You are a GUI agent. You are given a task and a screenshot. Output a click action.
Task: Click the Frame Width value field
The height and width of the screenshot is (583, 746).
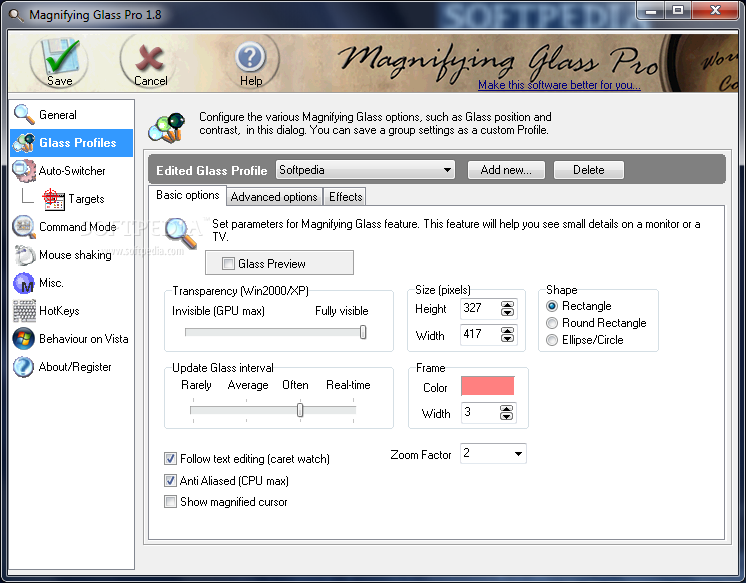click(x=480, y=412)
